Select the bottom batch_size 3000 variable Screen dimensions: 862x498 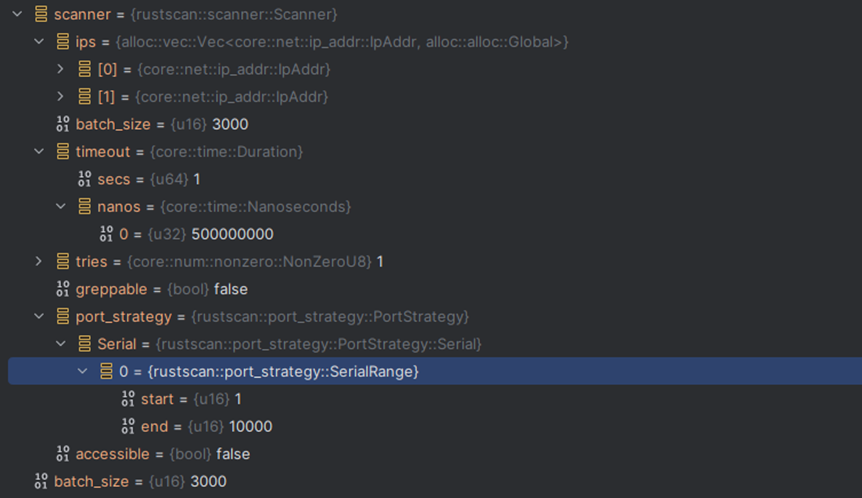tap(140, 481)
